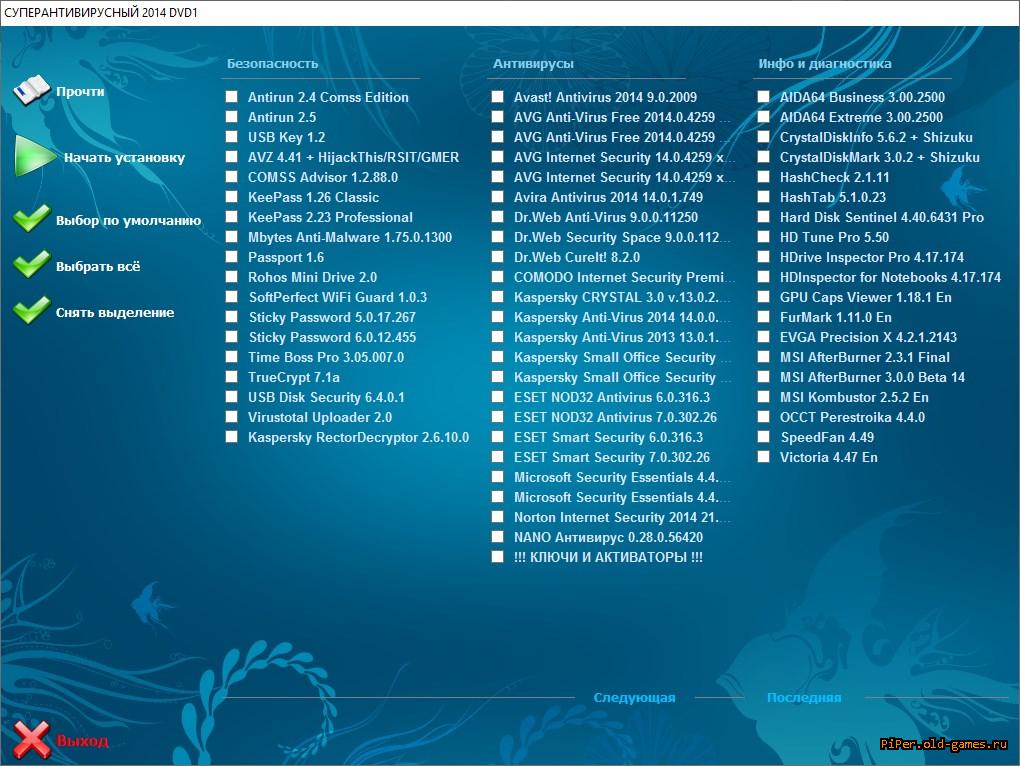Enable AIDA64 Extreme 3.00.2500 checkbox

pos(764,117)
